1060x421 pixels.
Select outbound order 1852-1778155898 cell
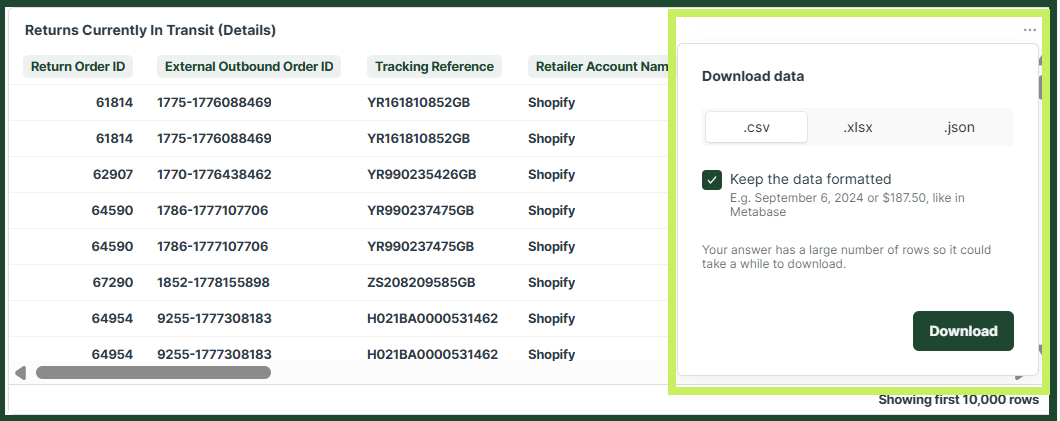[214, 282]
